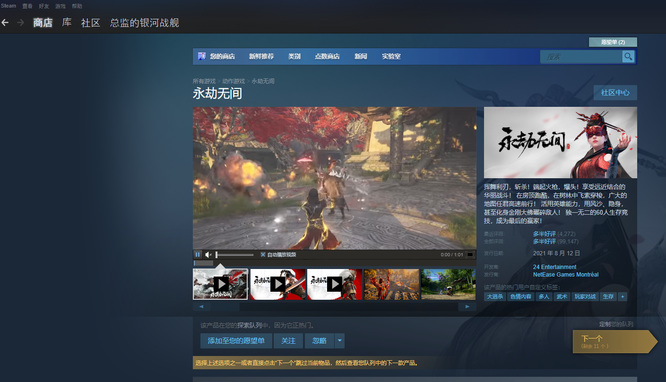Screen dimensions: 666x382
Task: Click the video progress bar
Action: pyautogui.click(x=334, y=263)
